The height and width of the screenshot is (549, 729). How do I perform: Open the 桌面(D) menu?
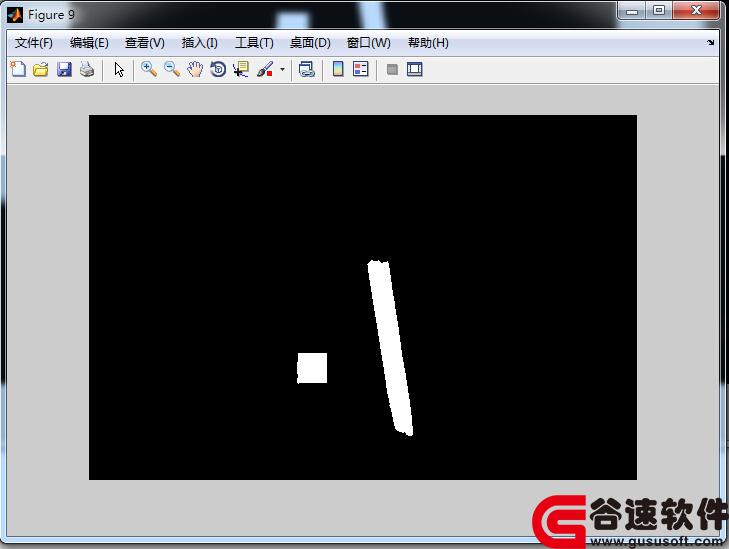coord(310,43)
